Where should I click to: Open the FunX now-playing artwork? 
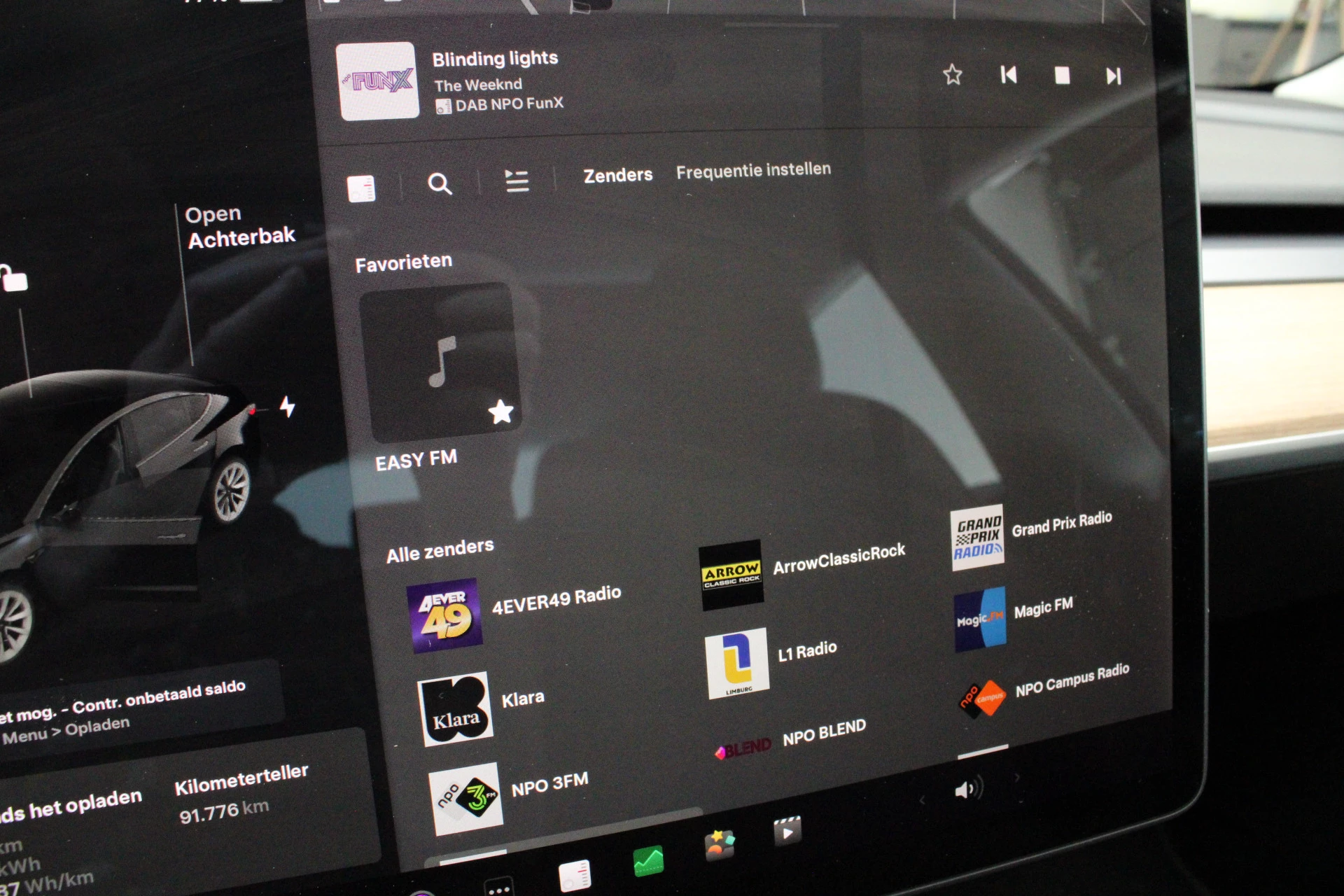[x=378, y=81]
